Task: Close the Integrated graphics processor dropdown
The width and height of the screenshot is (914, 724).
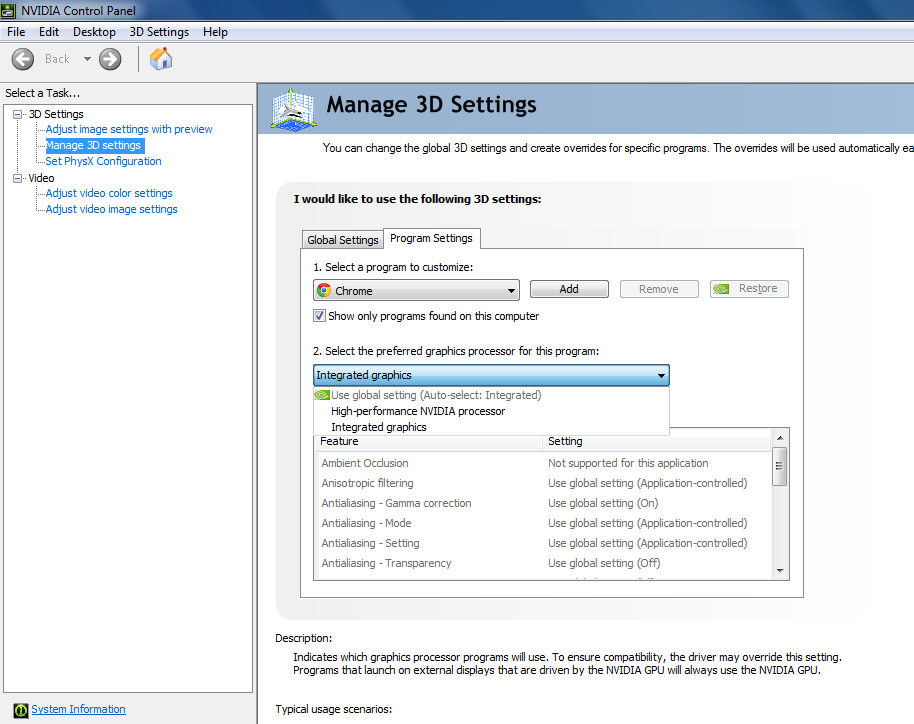Action: tap(491, 375)
